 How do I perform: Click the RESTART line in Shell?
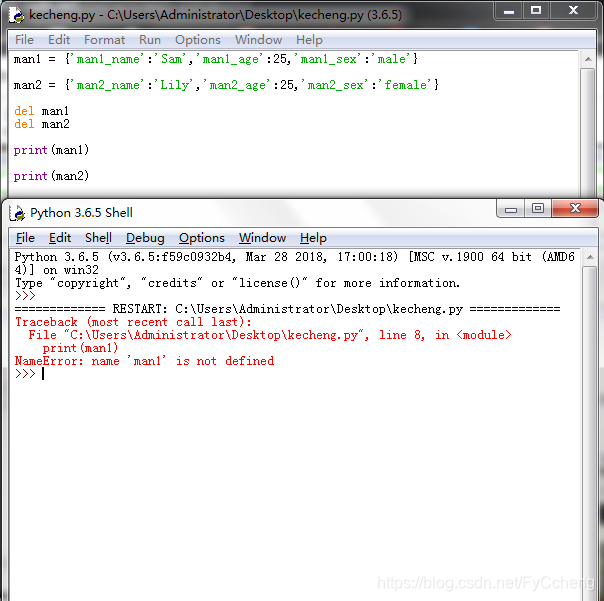pos(287,309)
